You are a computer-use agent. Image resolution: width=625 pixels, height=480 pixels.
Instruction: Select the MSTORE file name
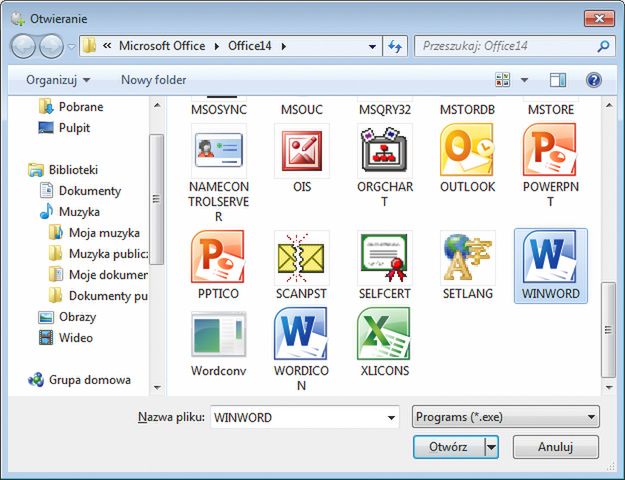click(550, 110)
